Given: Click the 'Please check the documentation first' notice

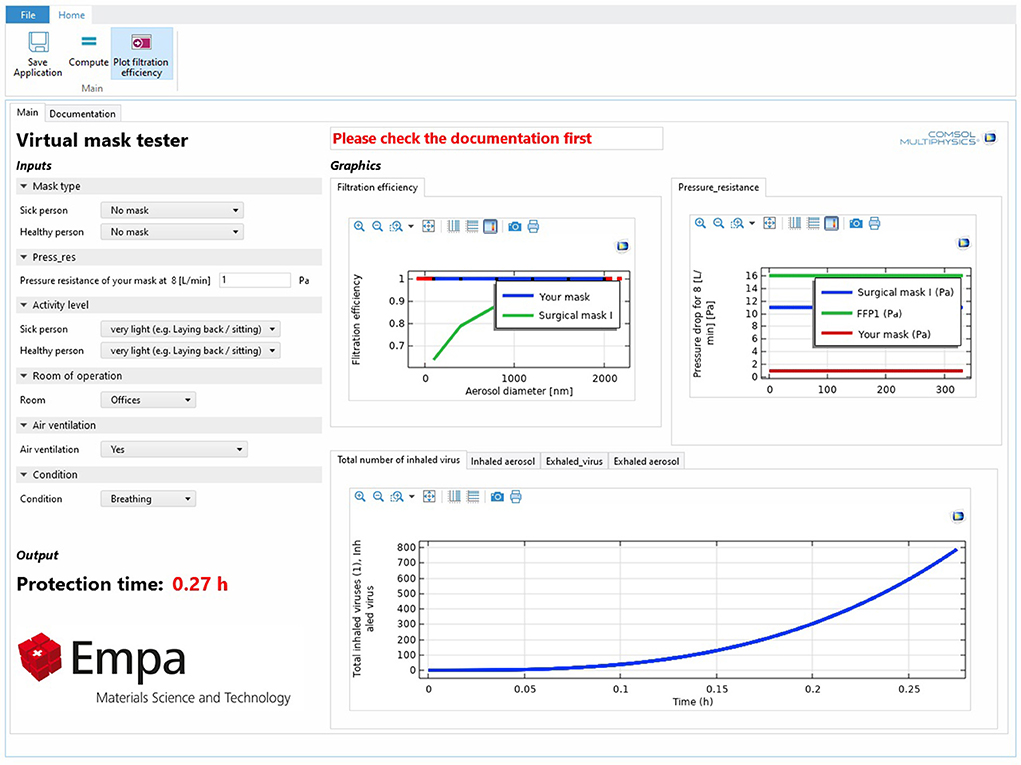Looking at the screenshot, I should click(x=462, y=138).
